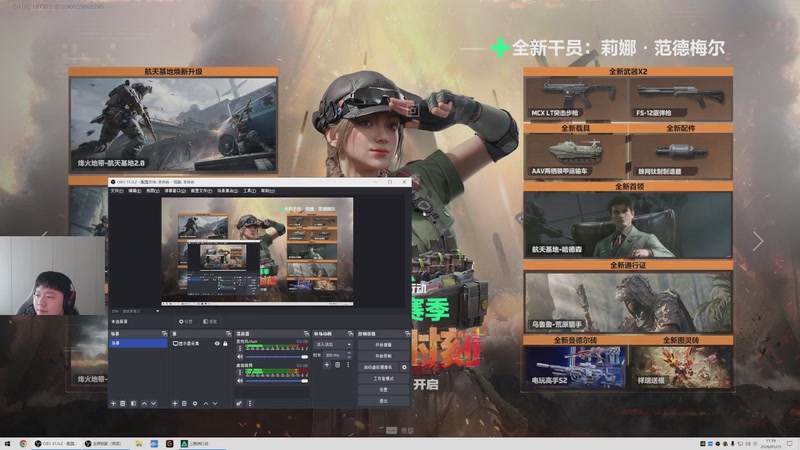Click 退出 (Exit) button in OBS

point(383,401)
